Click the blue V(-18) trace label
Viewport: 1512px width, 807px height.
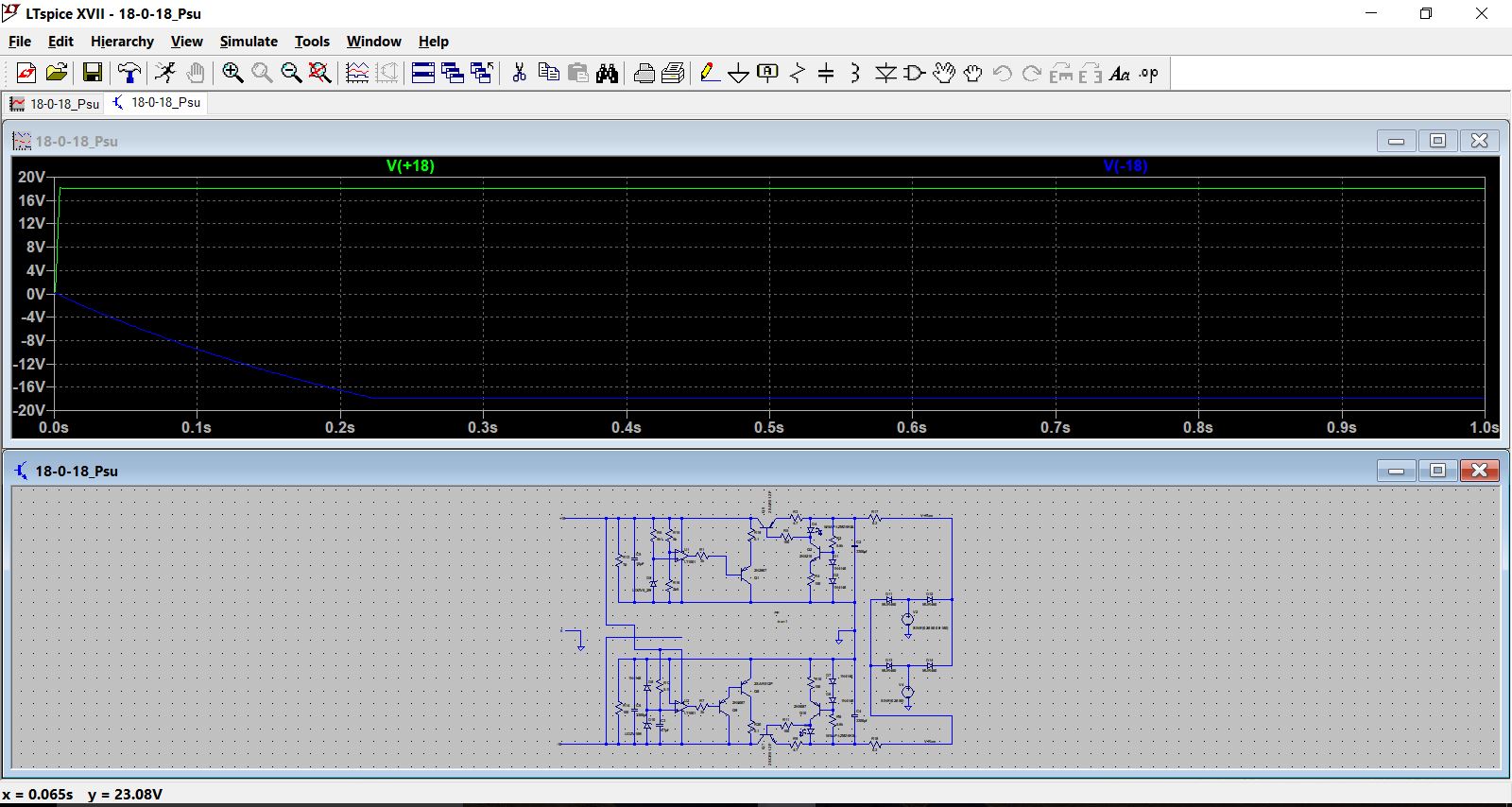(x=1125, y=165)
